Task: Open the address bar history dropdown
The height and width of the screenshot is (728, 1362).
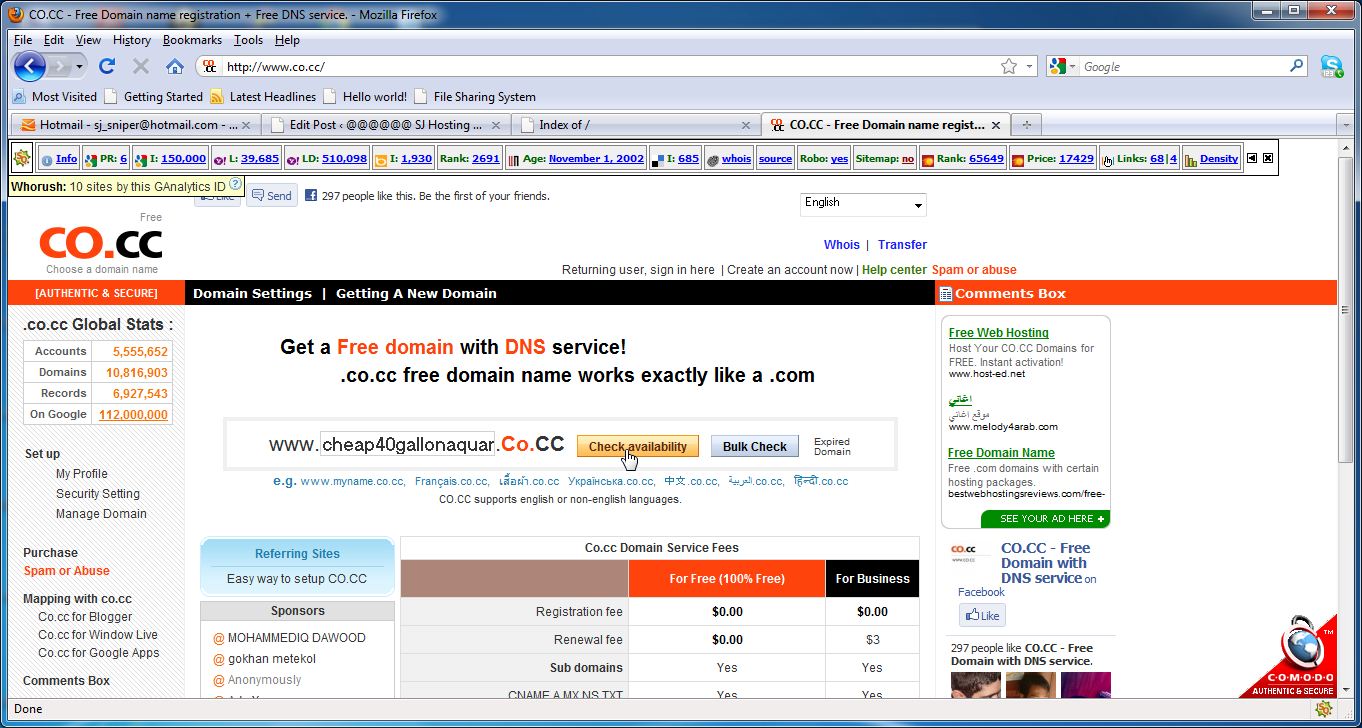Action: (x=1031, y=66)
